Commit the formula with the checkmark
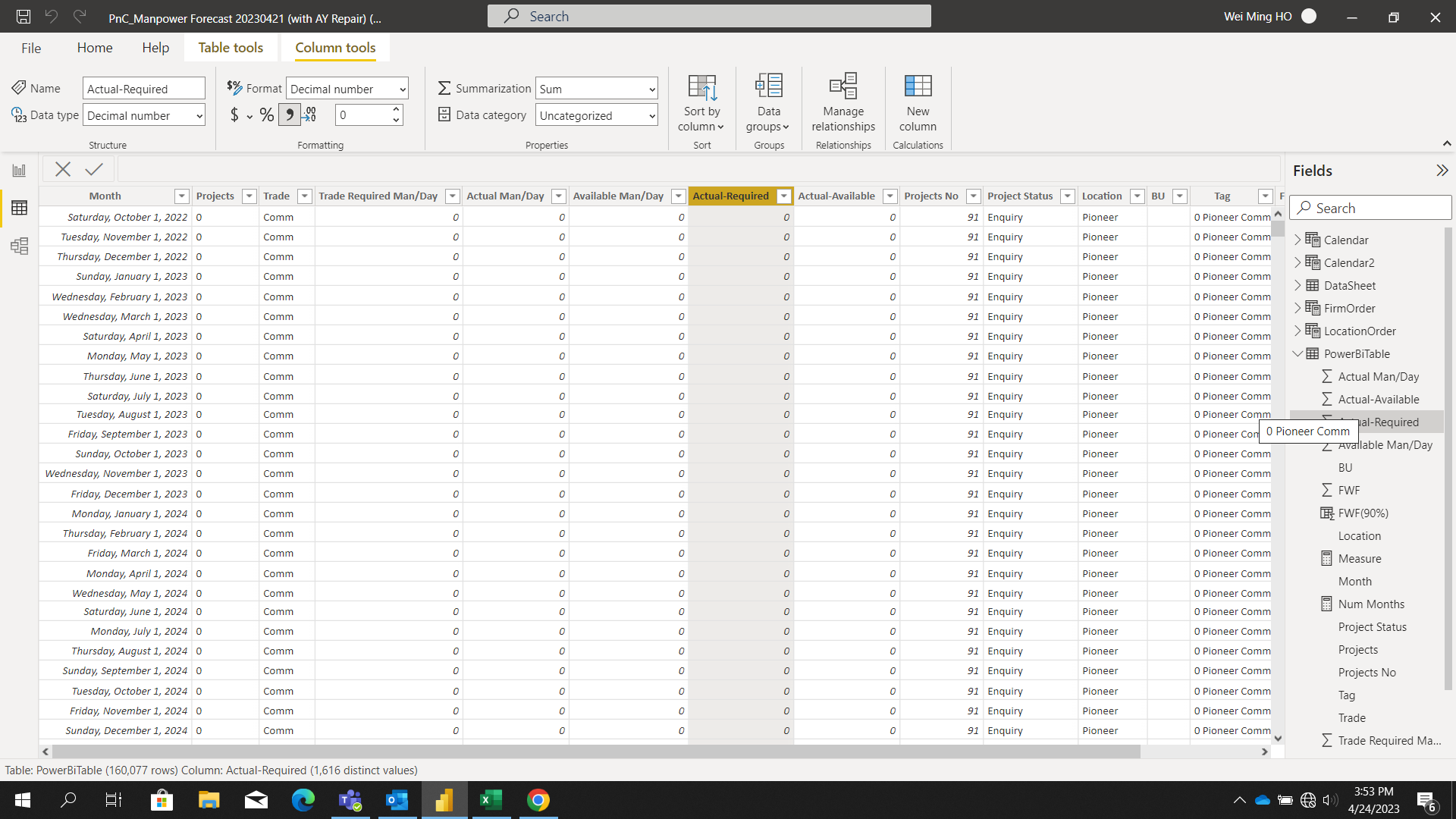The image size is (1456, 819). 94,169
